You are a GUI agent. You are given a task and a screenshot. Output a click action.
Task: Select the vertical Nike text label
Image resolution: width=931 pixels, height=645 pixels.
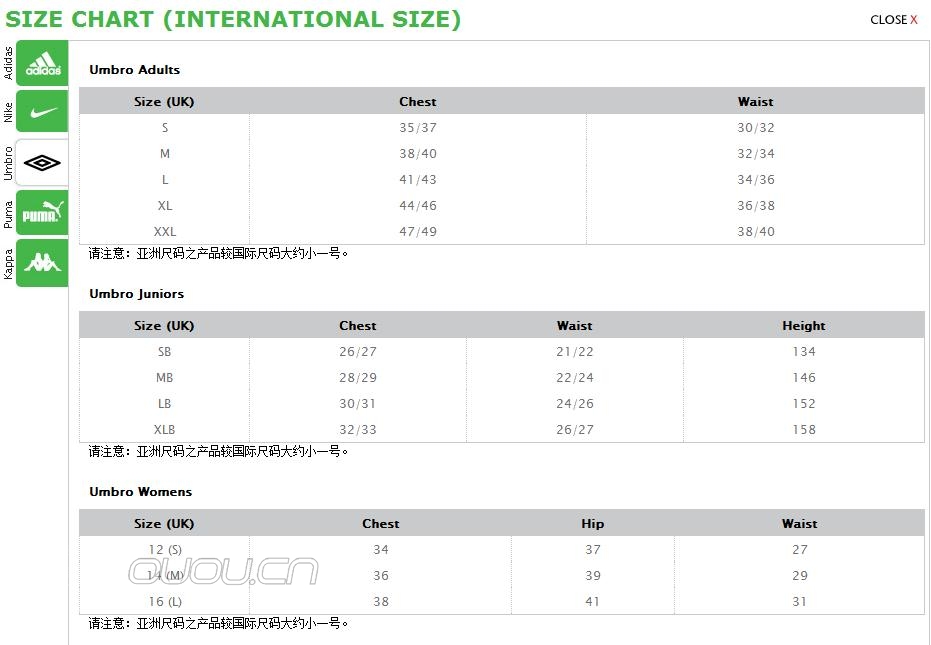(x=8, y=112)
